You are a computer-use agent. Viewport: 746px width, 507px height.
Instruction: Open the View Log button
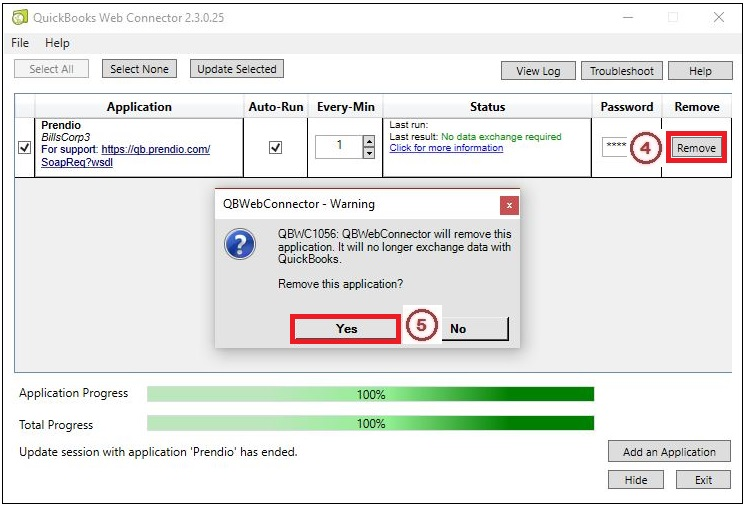[538, 71]
